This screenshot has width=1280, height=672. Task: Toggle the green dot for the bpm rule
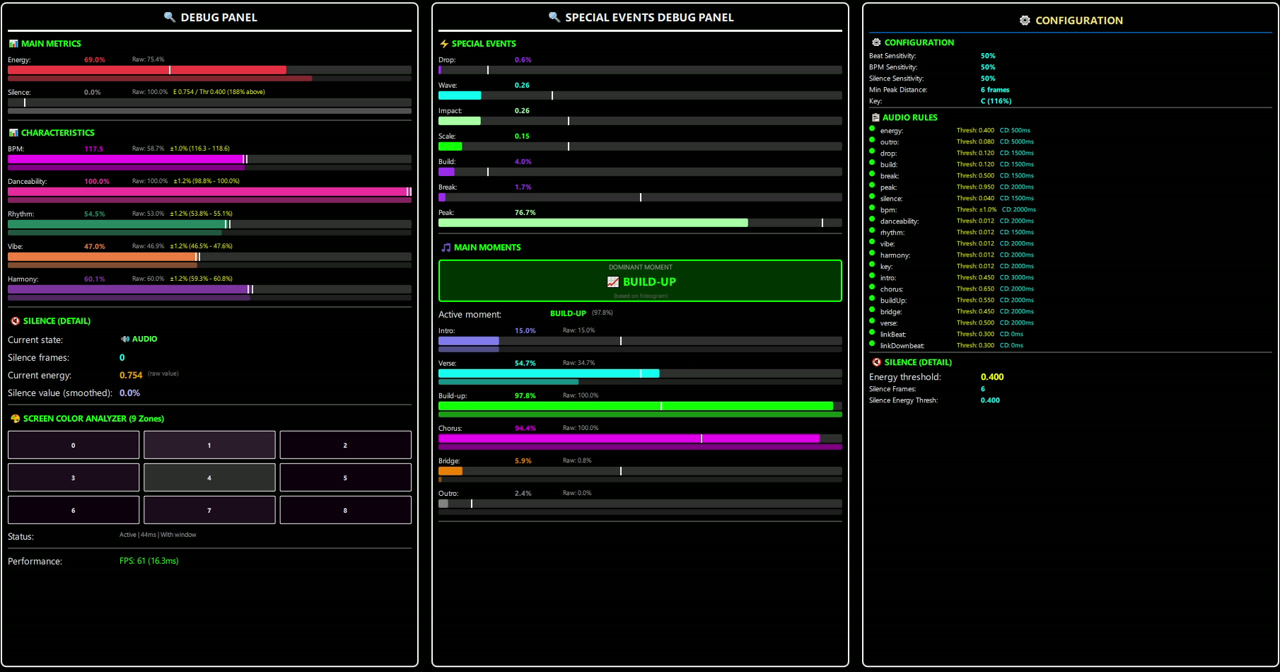(x=872, y=209)
